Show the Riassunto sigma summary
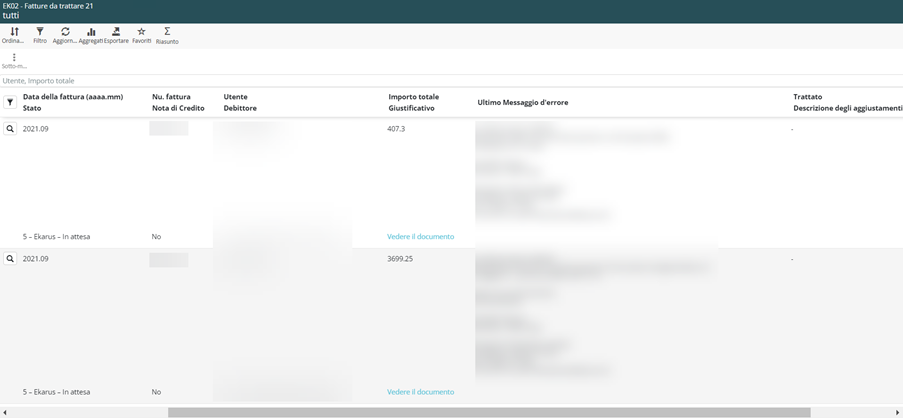The image size is (903, 418). coord(167,33)
